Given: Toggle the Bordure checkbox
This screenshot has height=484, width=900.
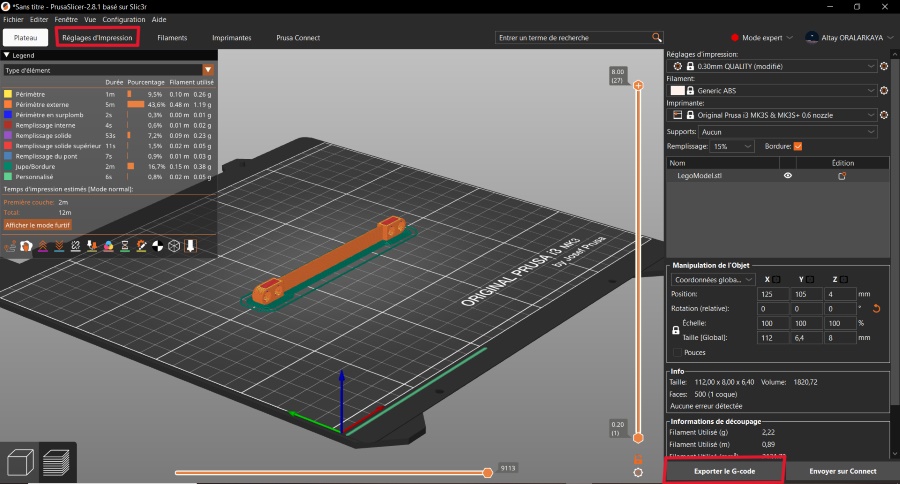Looking at the screenshot, I should (798, 146).
